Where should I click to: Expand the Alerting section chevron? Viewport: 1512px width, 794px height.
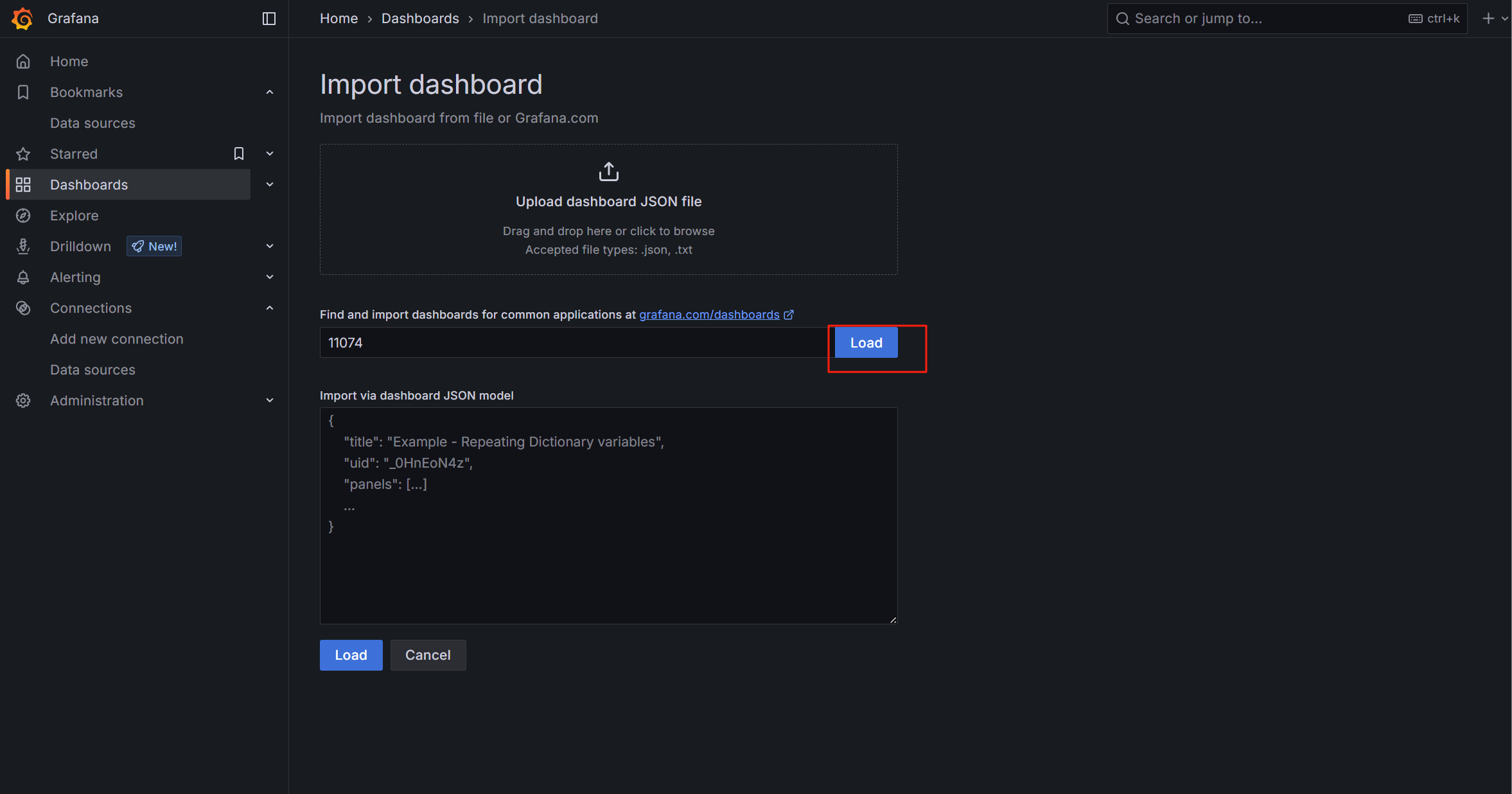pos(270,278)
